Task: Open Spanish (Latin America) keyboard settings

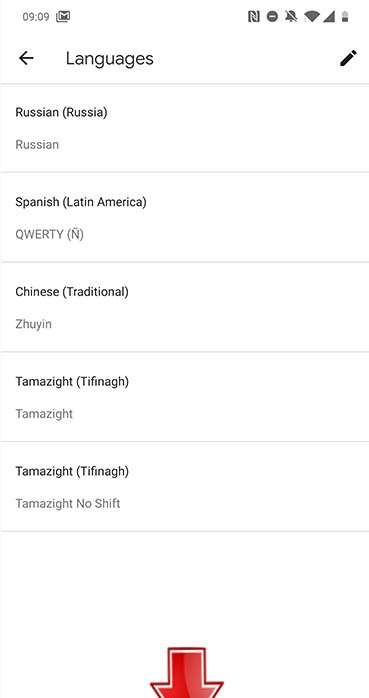Action: [x=184, y=218]
